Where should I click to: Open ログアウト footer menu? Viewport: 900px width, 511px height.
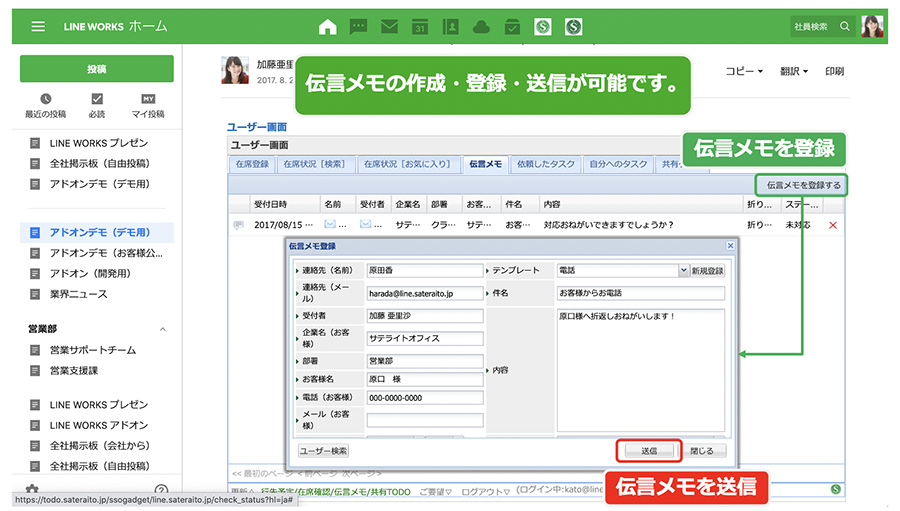point(485,491)
